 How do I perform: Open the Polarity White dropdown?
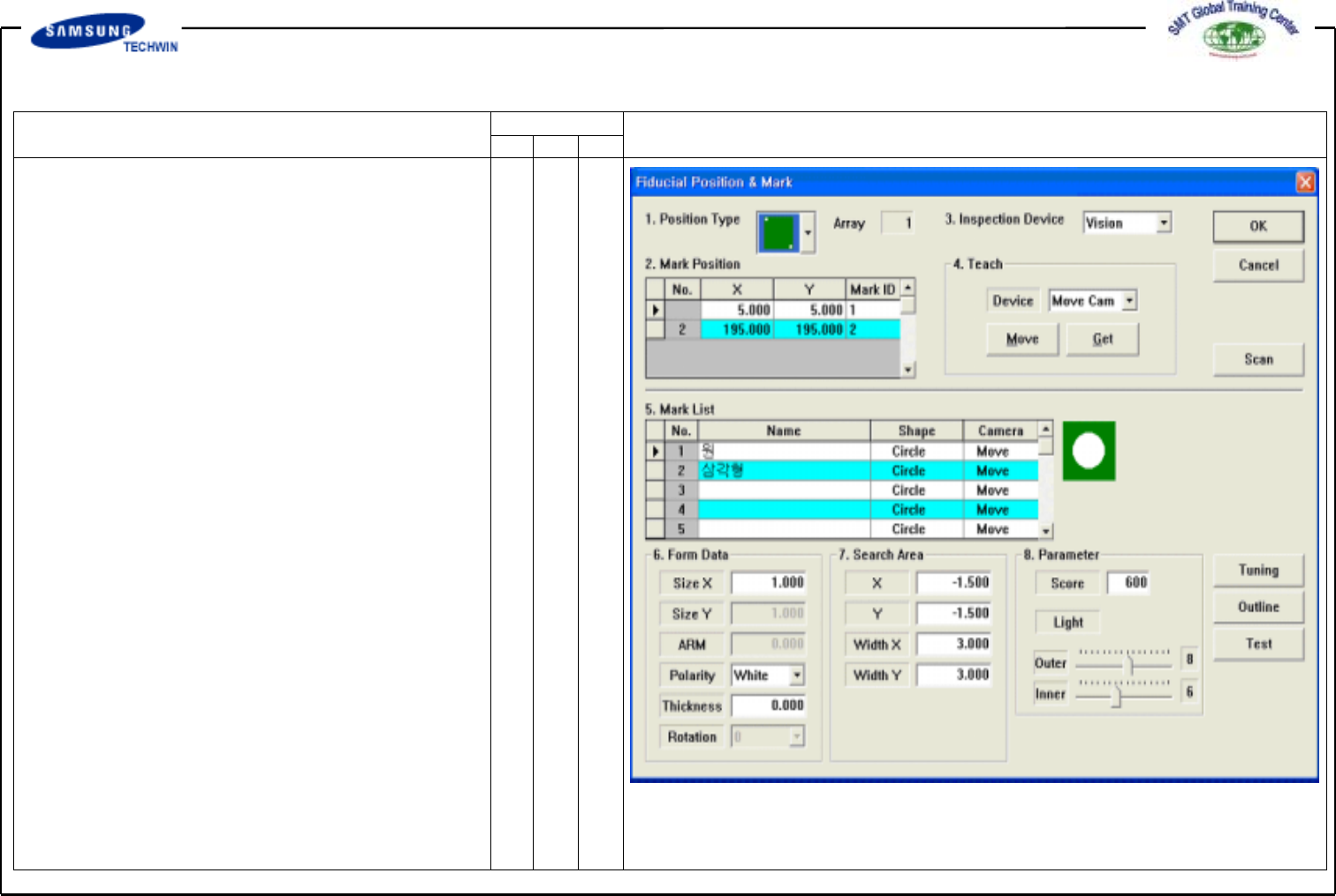point(797,676)
